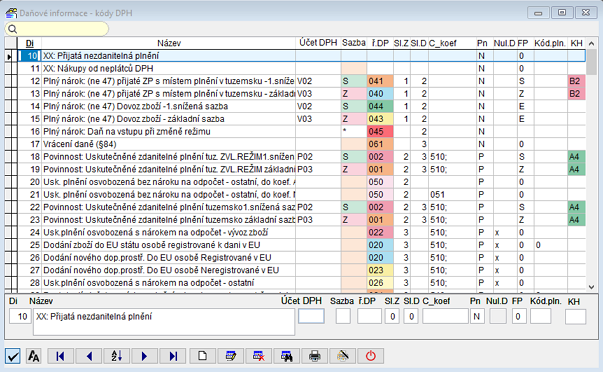603x372 pixels.
Task: Select row 25 Dodání zboží do EU státu
Action: 302,245
